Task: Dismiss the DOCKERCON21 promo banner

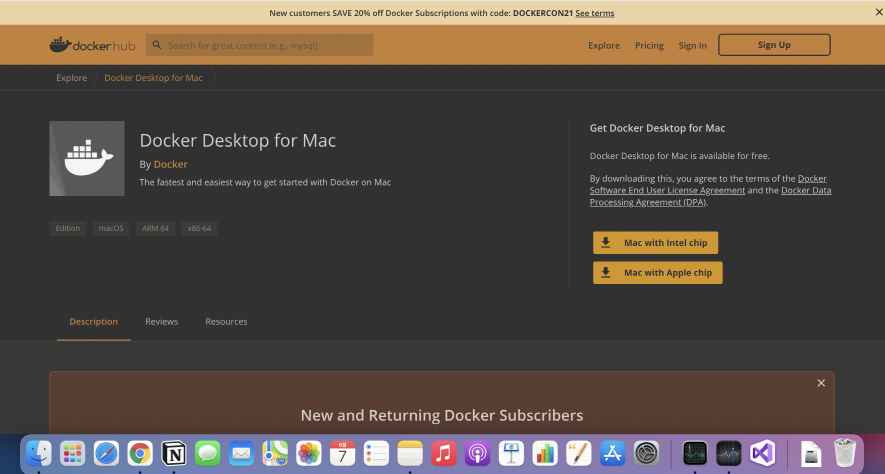Action: tap(879, 12)
